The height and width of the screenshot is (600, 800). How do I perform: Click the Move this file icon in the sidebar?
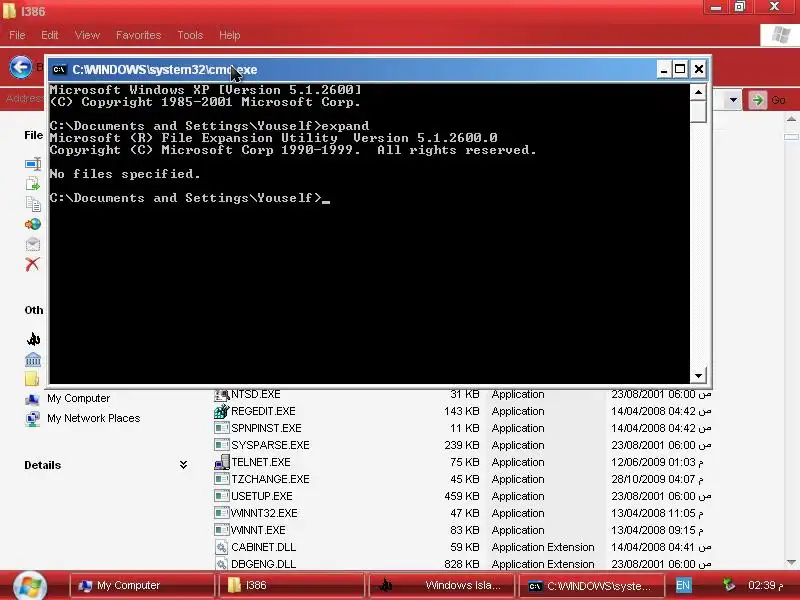click(x=33, y=183)
